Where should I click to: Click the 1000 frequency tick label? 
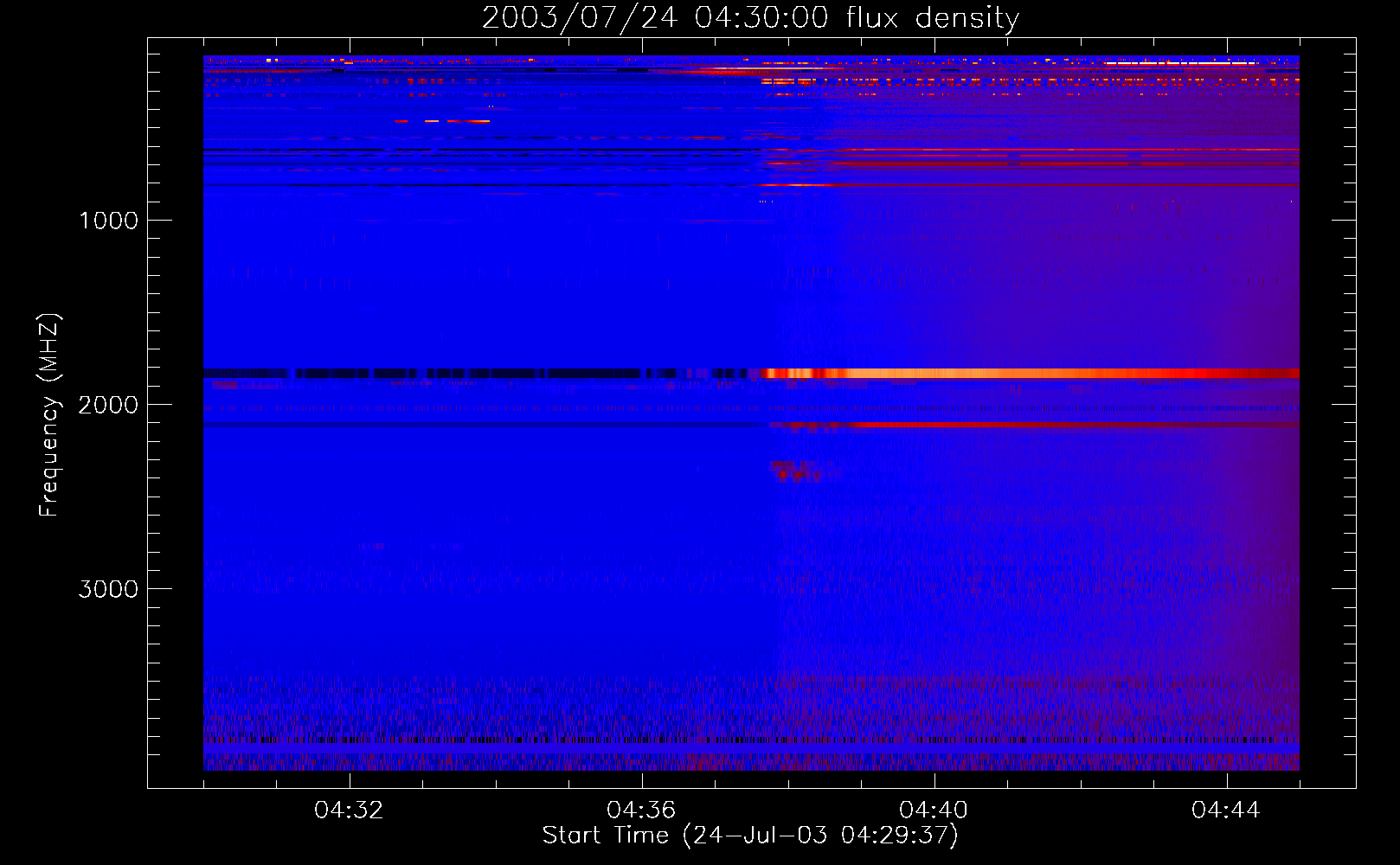pyautogui.click(x=108, y=221)
